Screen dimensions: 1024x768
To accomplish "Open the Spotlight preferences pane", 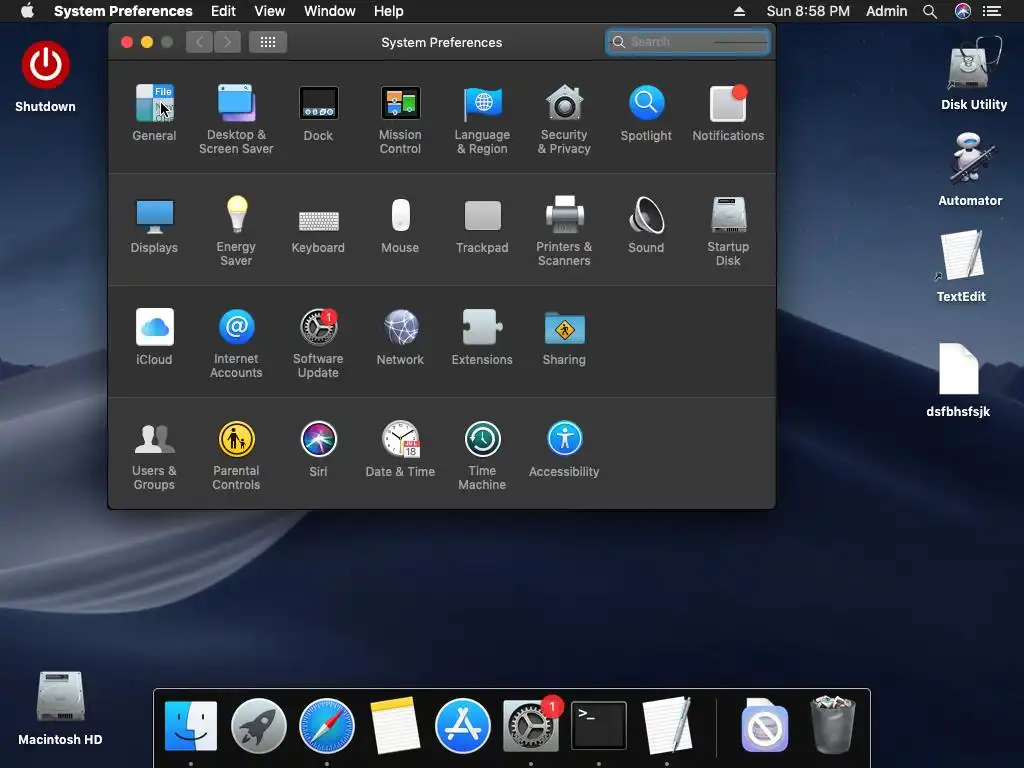I will point(646,113).
